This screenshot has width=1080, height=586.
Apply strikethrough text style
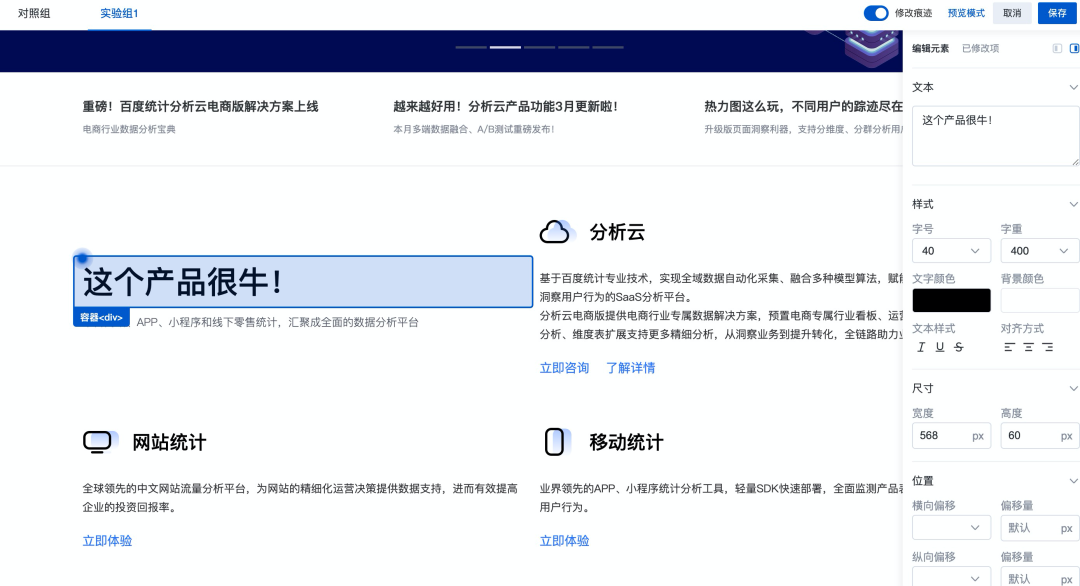pyautogui.click(x=959, y=347)
